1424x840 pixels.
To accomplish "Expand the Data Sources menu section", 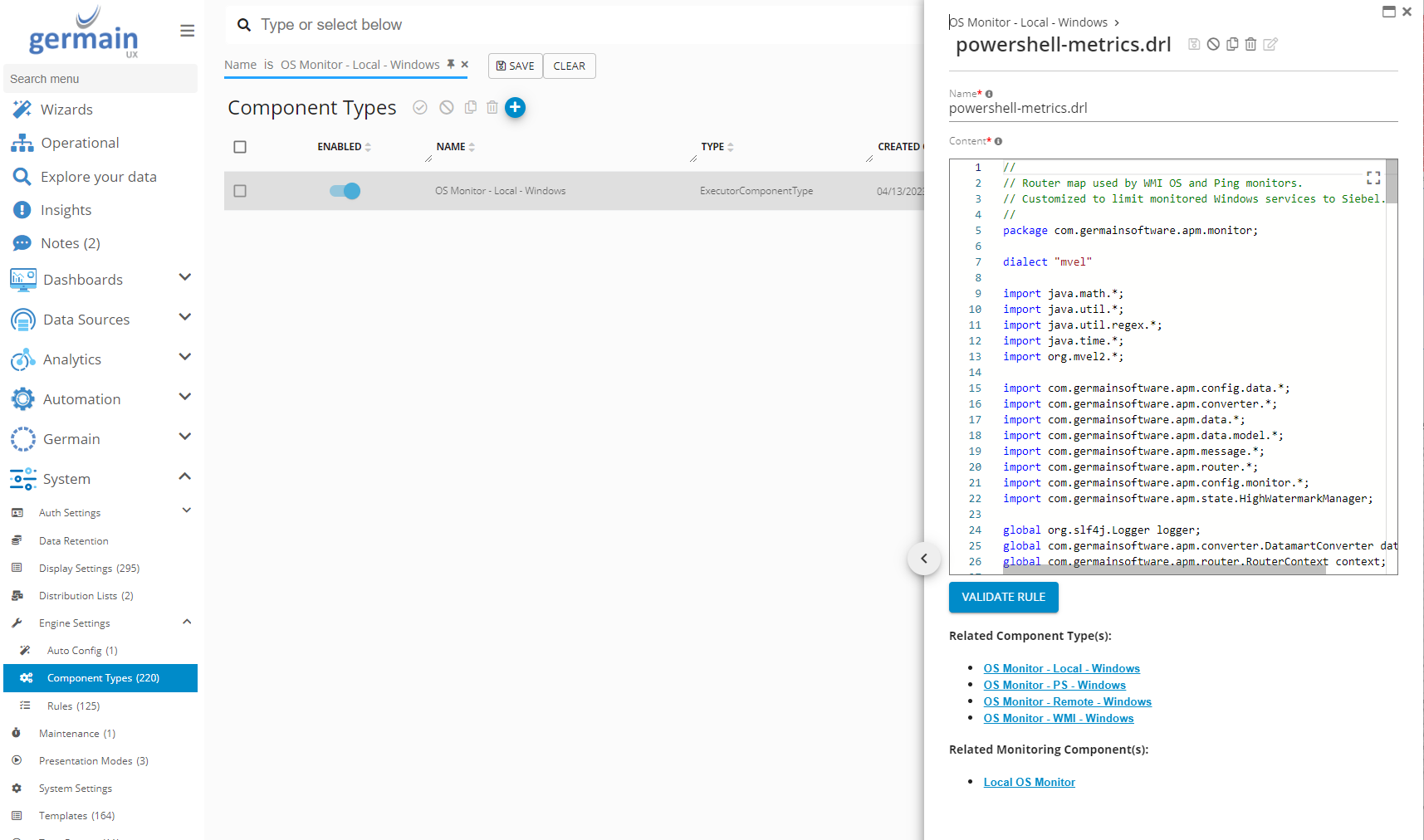I will pos(184,318).
